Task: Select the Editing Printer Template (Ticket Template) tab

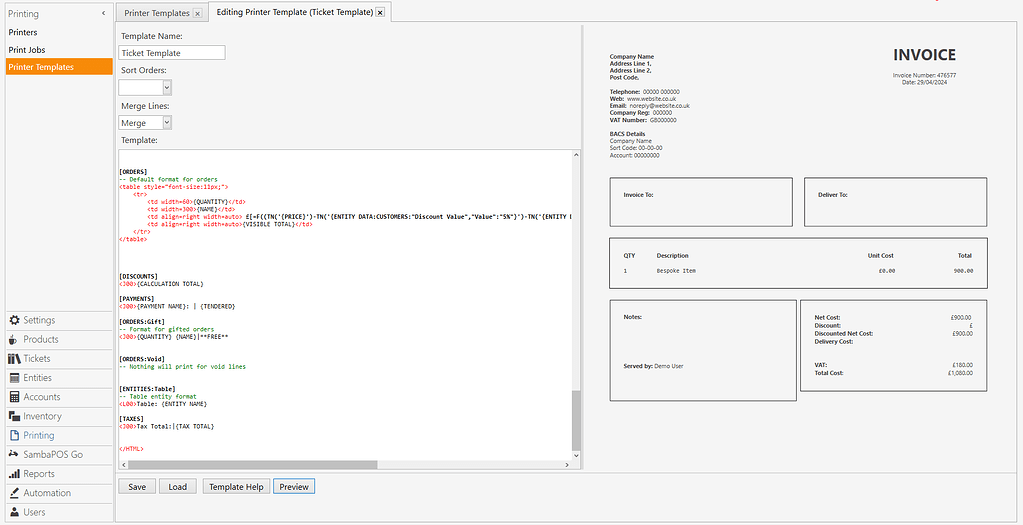Action: 294,12
